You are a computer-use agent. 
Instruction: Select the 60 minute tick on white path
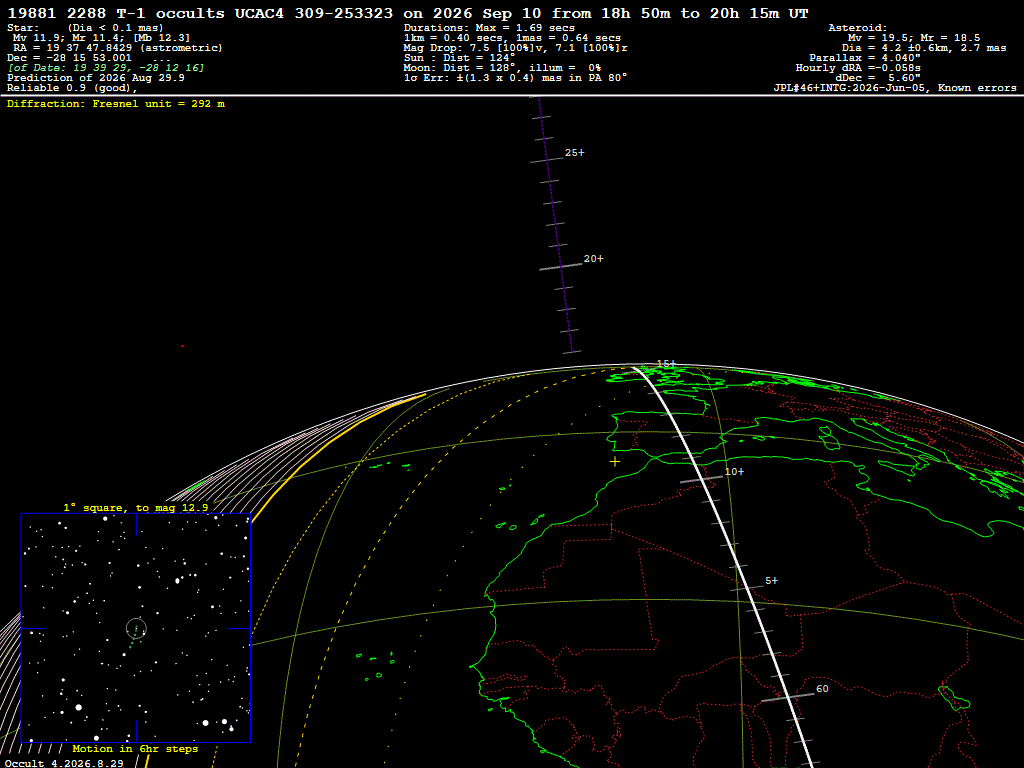788,697
